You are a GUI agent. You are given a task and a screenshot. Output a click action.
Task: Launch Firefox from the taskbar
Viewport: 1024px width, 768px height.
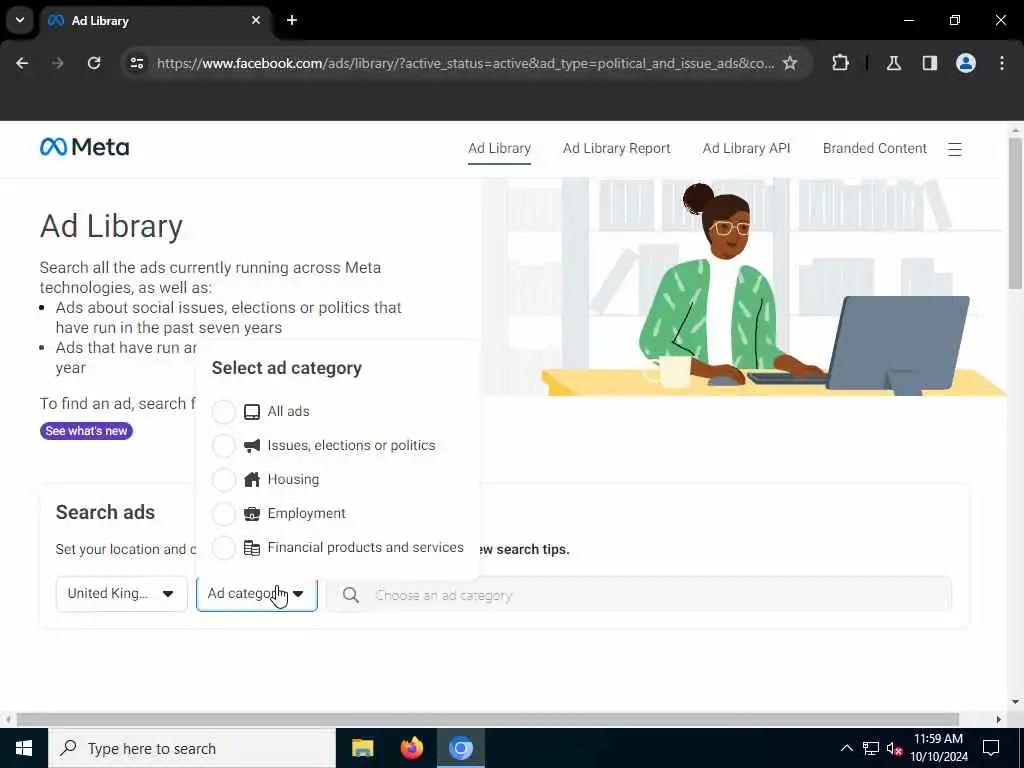[x=411, y=748]
